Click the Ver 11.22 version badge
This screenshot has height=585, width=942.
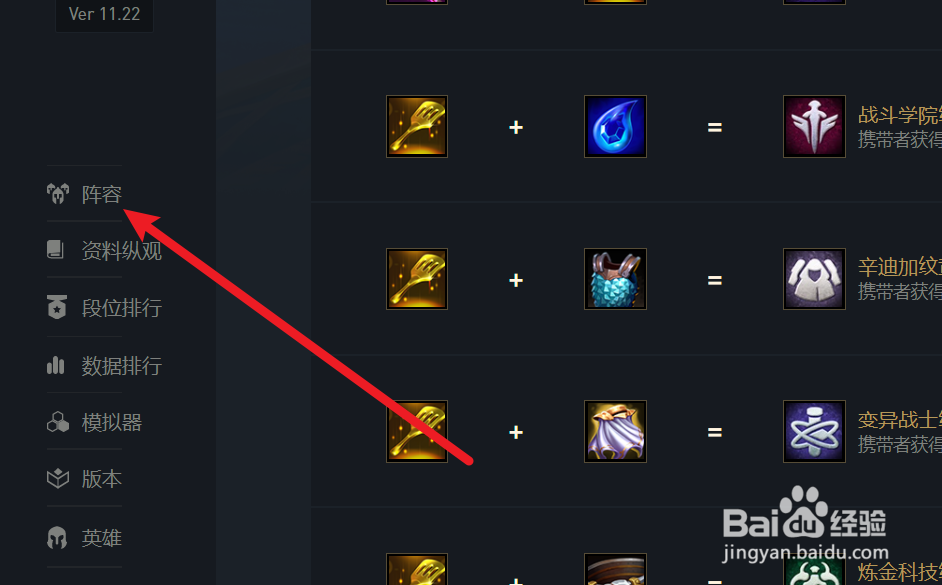pyautogui.click(x=105, y=14)
